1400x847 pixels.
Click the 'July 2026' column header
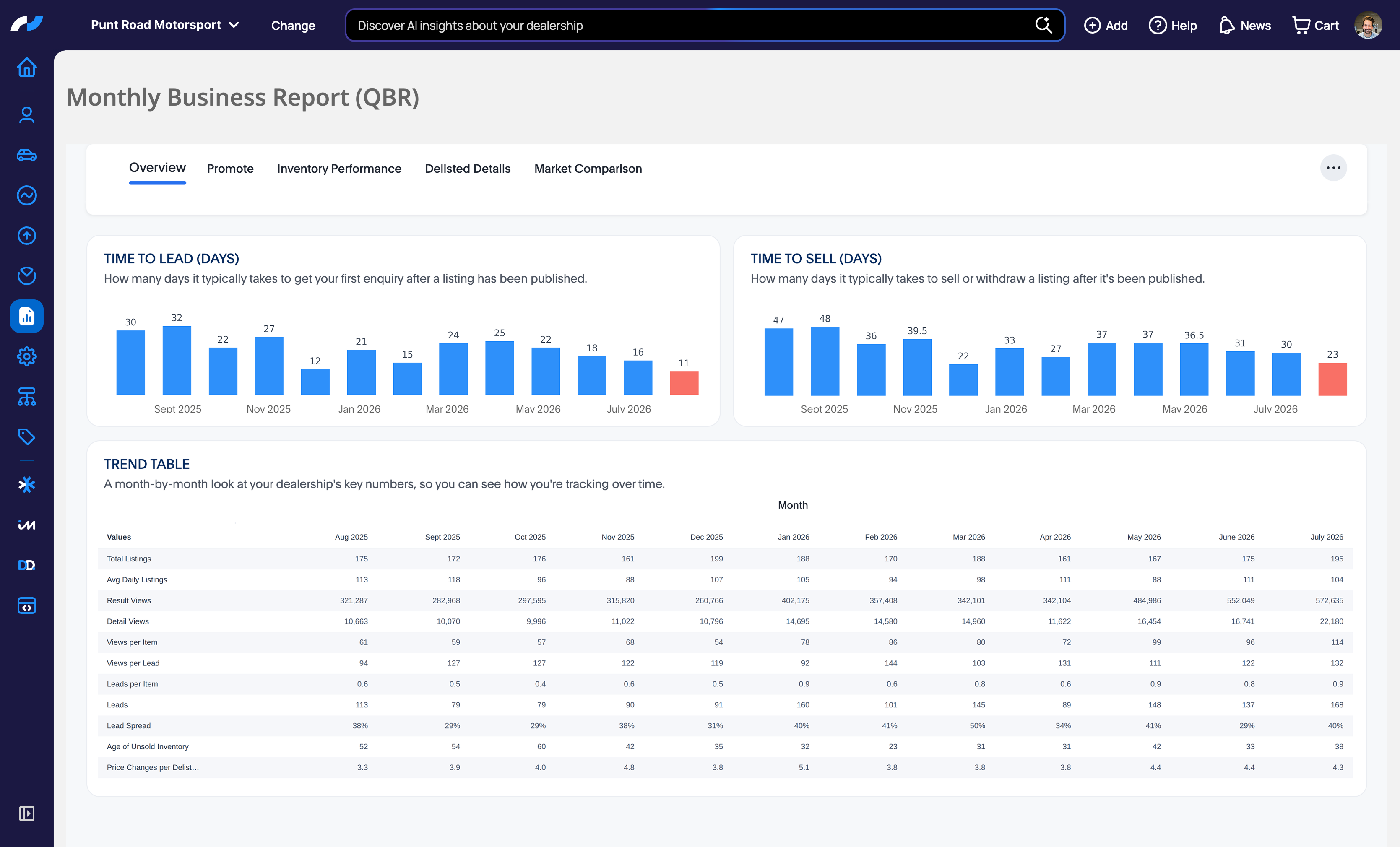1327,537
